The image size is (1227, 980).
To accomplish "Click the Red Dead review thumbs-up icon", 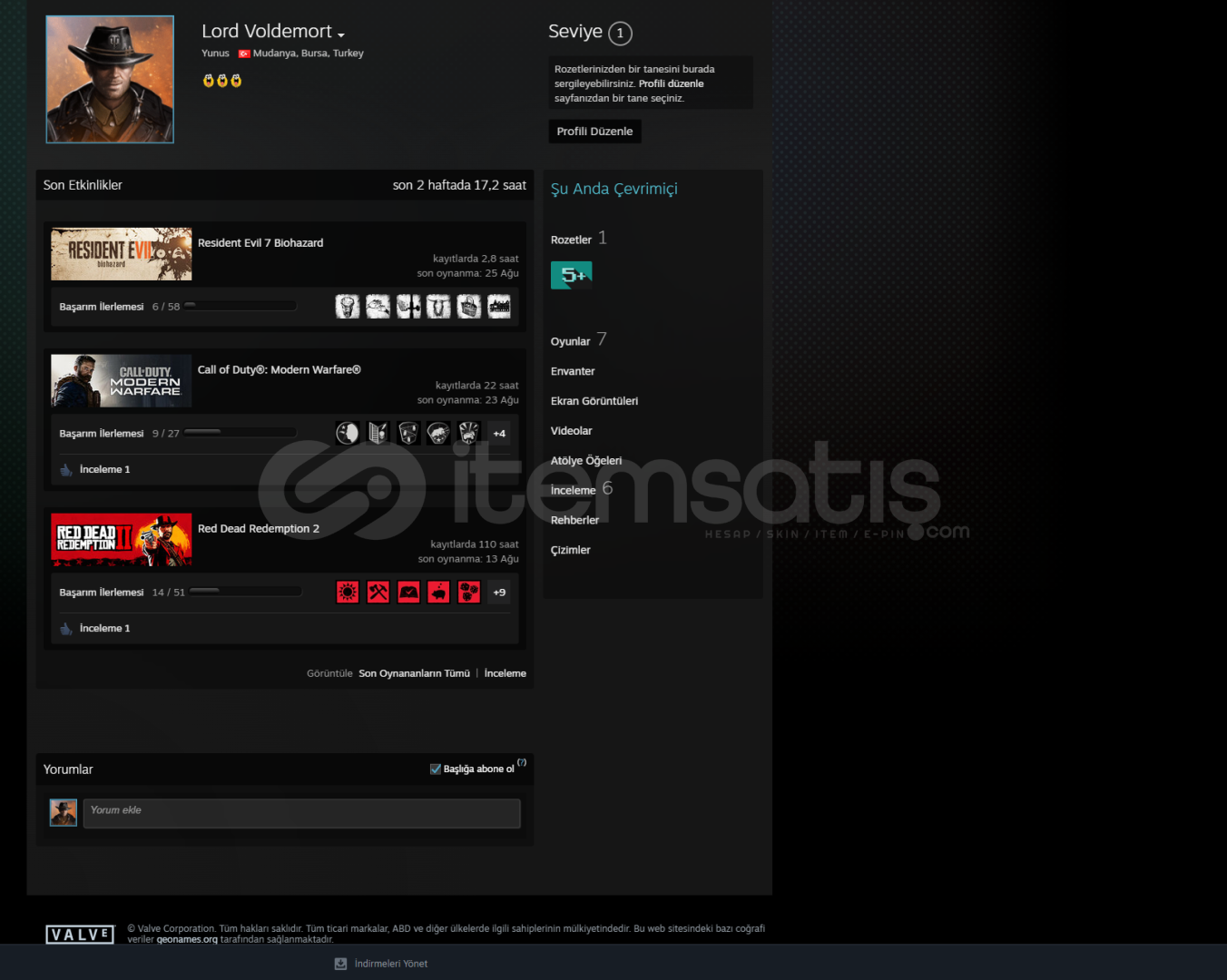I will click(x=66, y=629).
